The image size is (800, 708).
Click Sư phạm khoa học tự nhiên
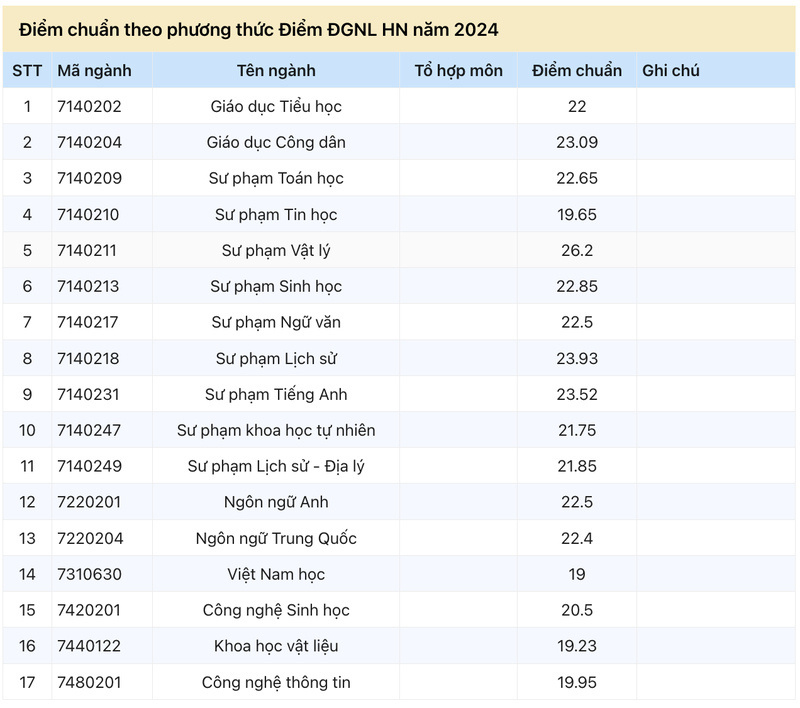click(x=276, y=431)
